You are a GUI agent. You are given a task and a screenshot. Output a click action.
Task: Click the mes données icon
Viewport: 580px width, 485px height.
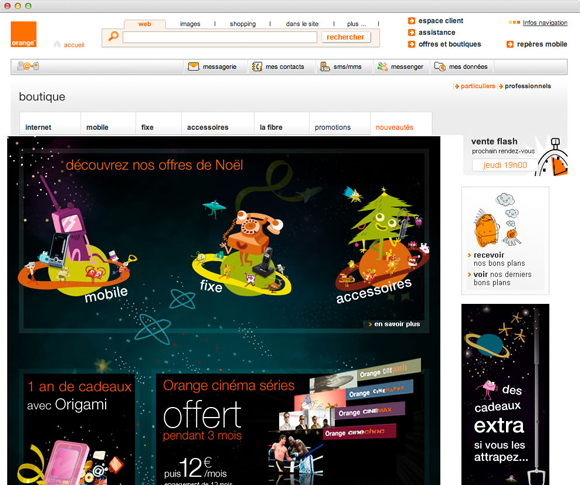pos(439,67)
